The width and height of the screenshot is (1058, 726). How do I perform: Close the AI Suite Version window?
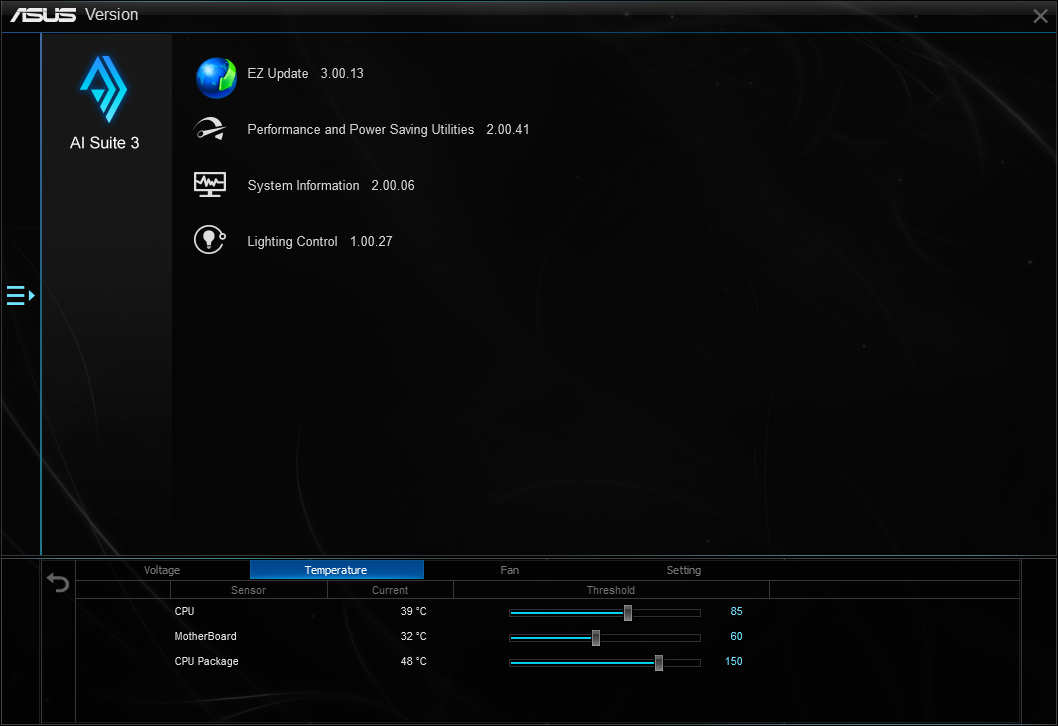click(1040, 16)
